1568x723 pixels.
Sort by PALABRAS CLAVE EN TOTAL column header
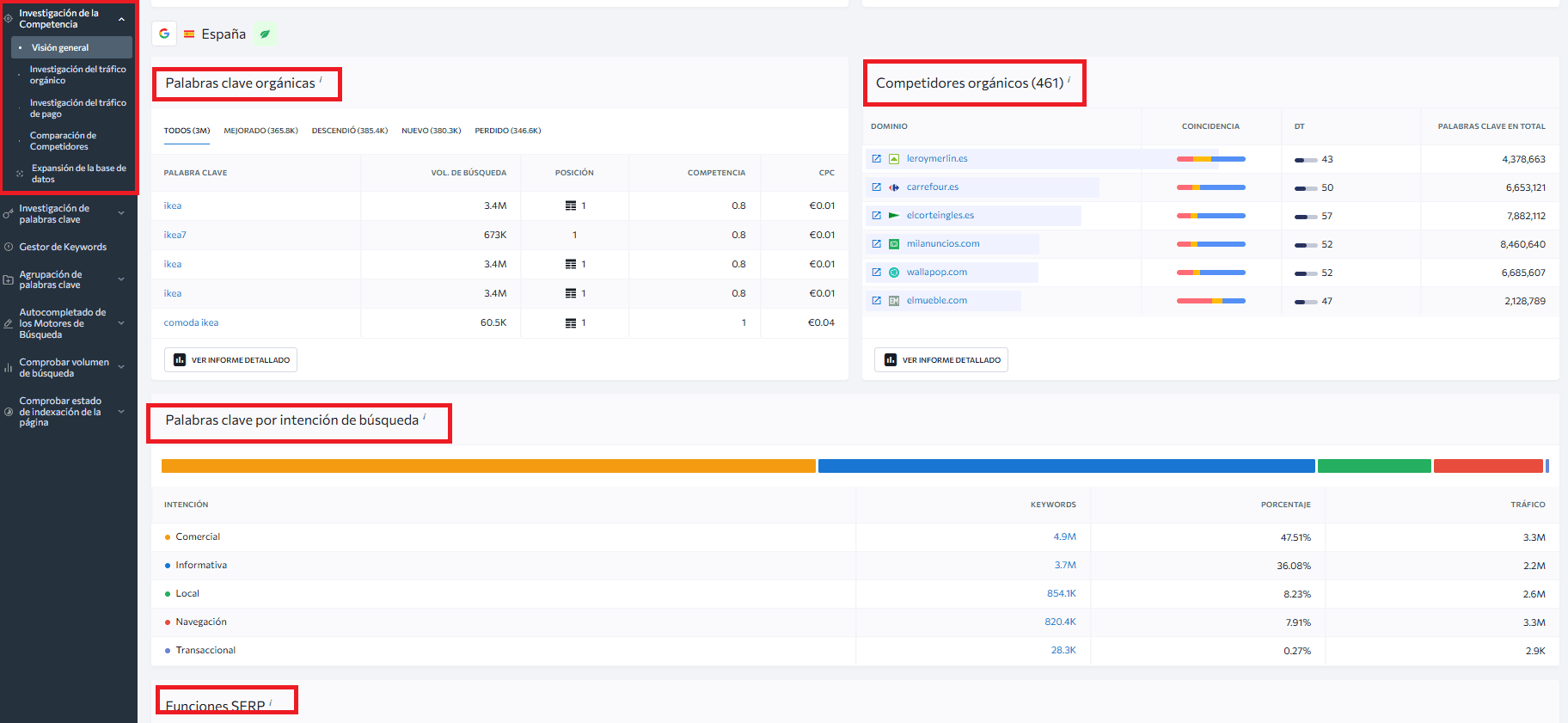point(1491,126)
